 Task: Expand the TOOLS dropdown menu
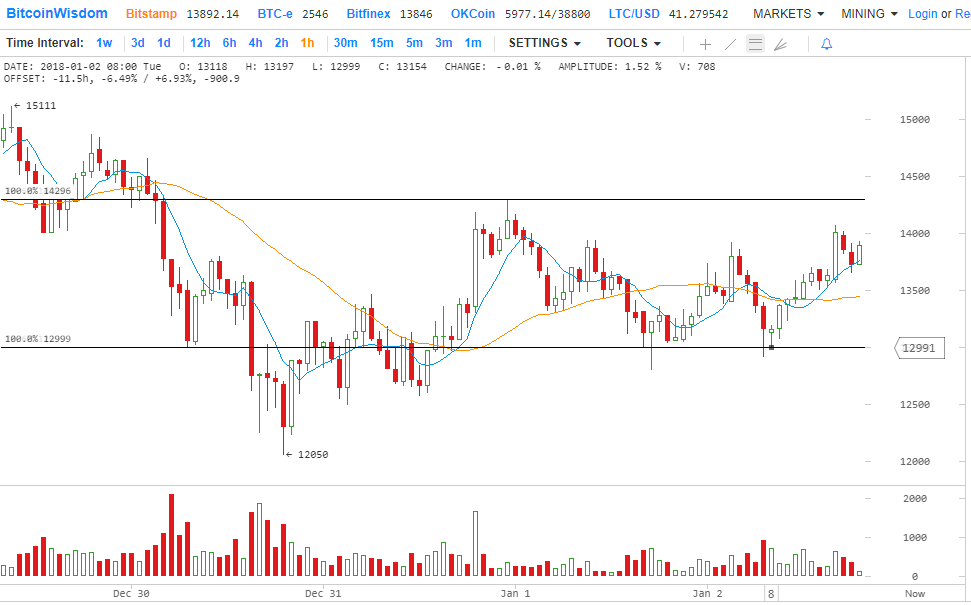pos(633,43)
